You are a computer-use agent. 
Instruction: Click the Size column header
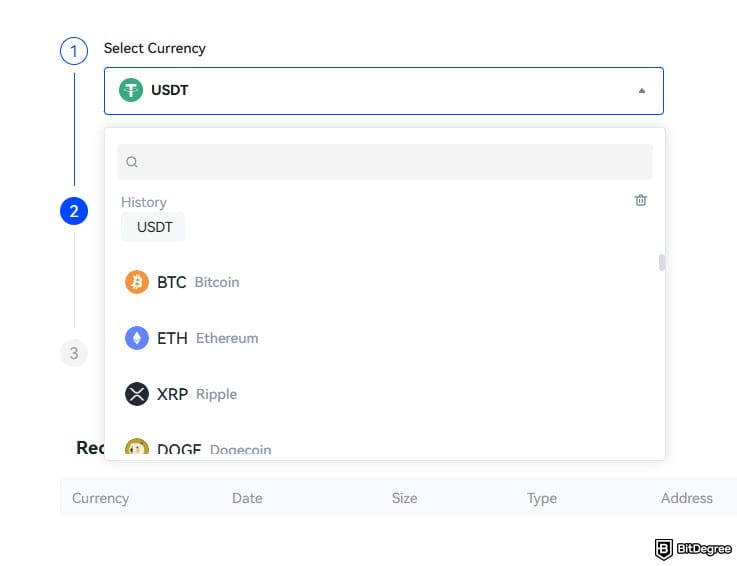click(x=405, y=498)
